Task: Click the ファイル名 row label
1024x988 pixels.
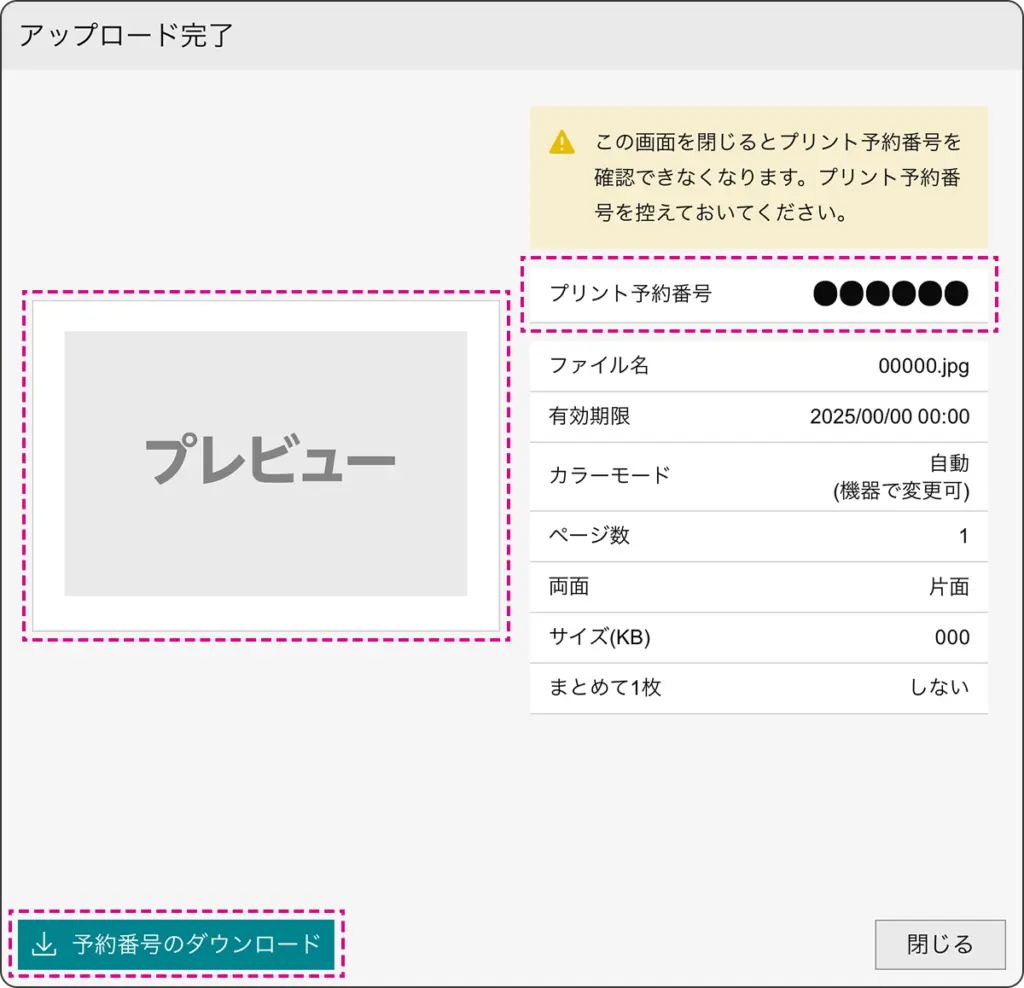Action: (x=599, y=366)
